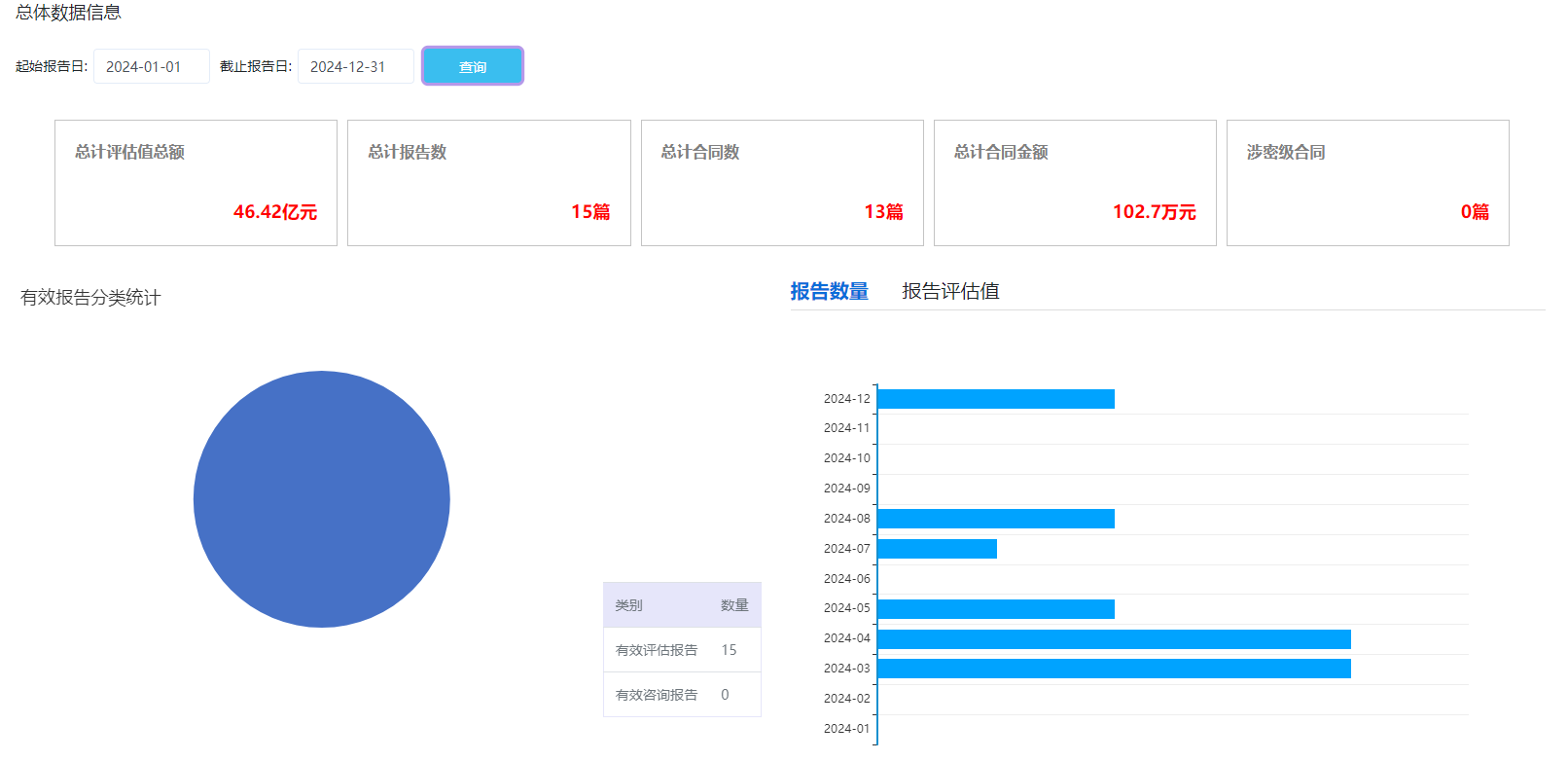
Task: Open the 总计评估值总额 summary card
Action: click(196, 183)
